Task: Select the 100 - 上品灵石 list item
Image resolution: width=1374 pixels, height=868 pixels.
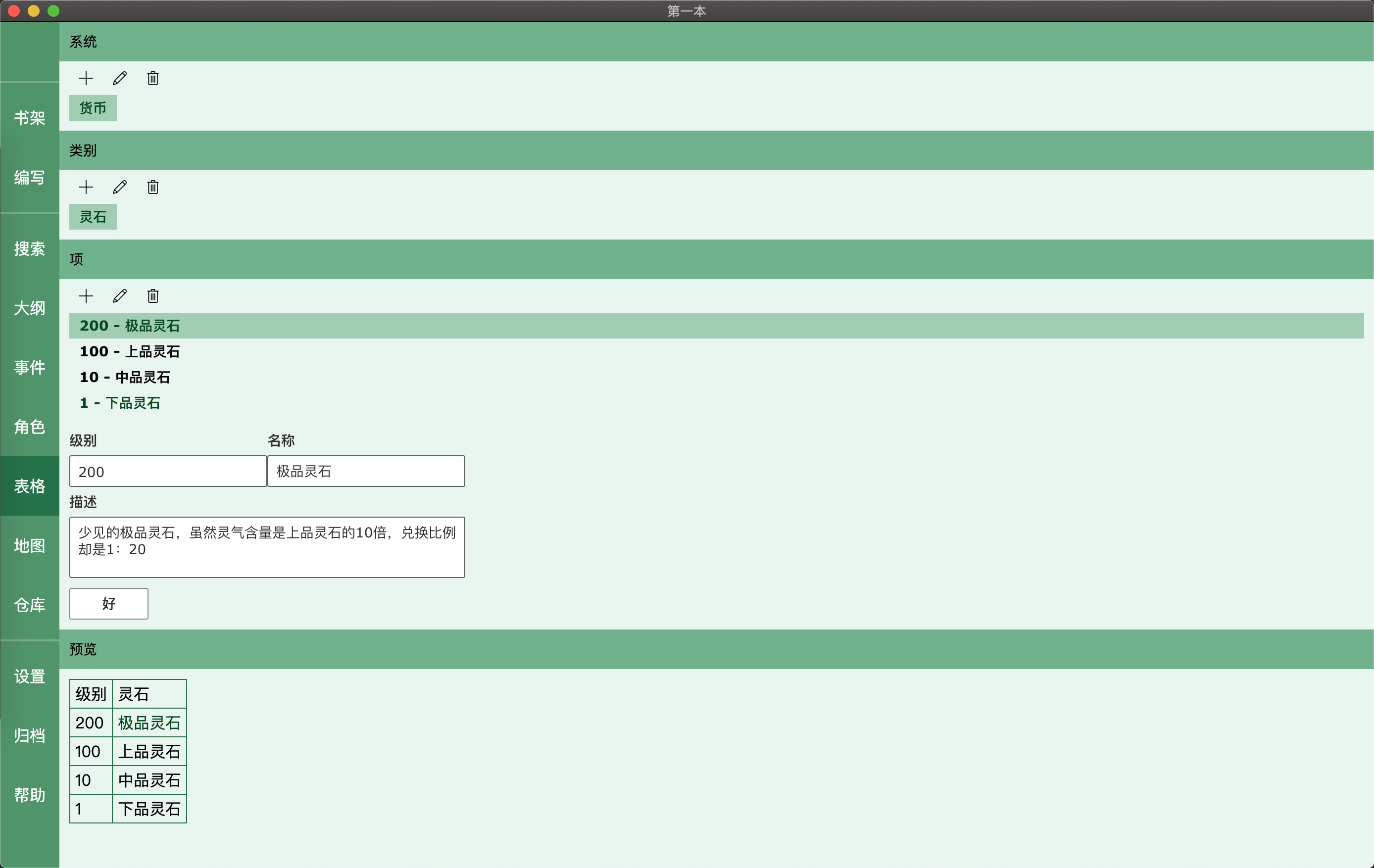Action: click(x=130, y=351)
